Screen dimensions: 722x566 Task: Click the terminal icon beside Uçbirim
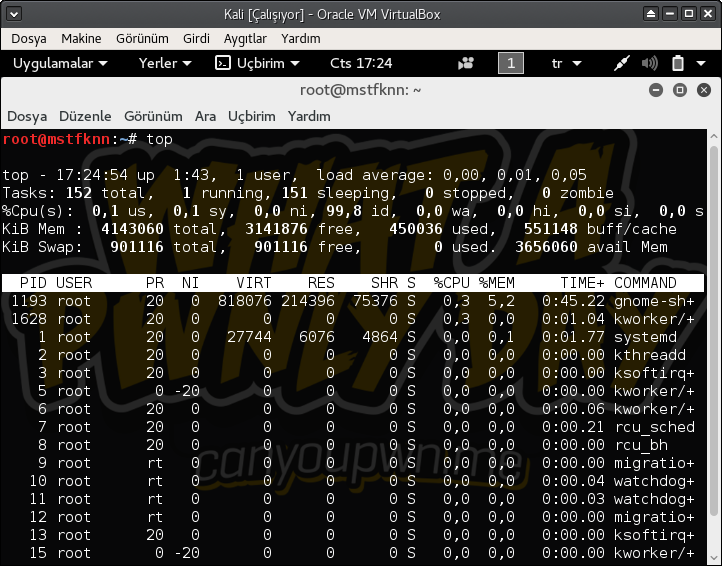[x=223, y=63]
